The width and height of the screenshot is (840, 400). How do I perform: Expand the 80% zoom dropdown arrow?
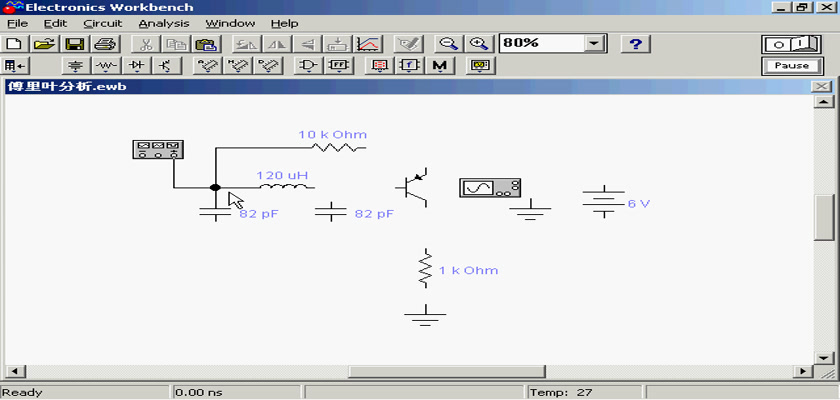click(x=594, y=44)
